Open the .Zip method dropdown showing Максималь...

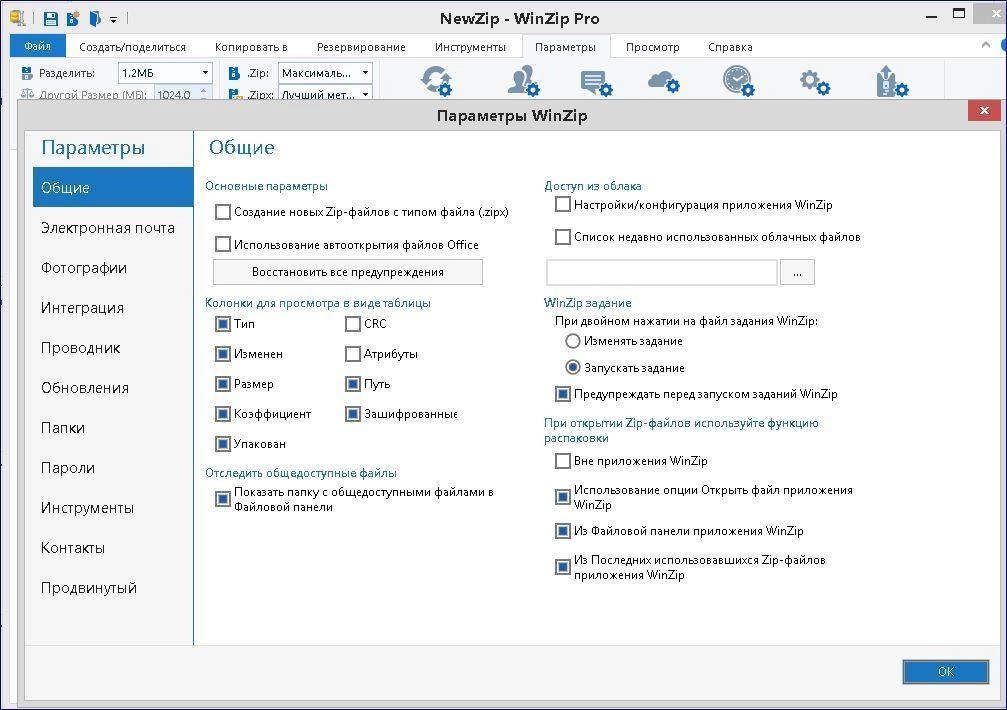[x=325, y=73]
